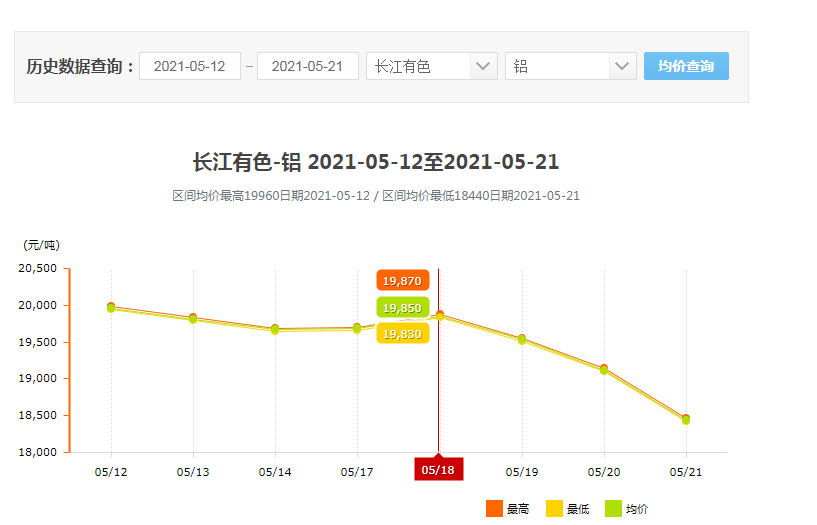Click the green 19,850 tooltip label

click(403, 308)
